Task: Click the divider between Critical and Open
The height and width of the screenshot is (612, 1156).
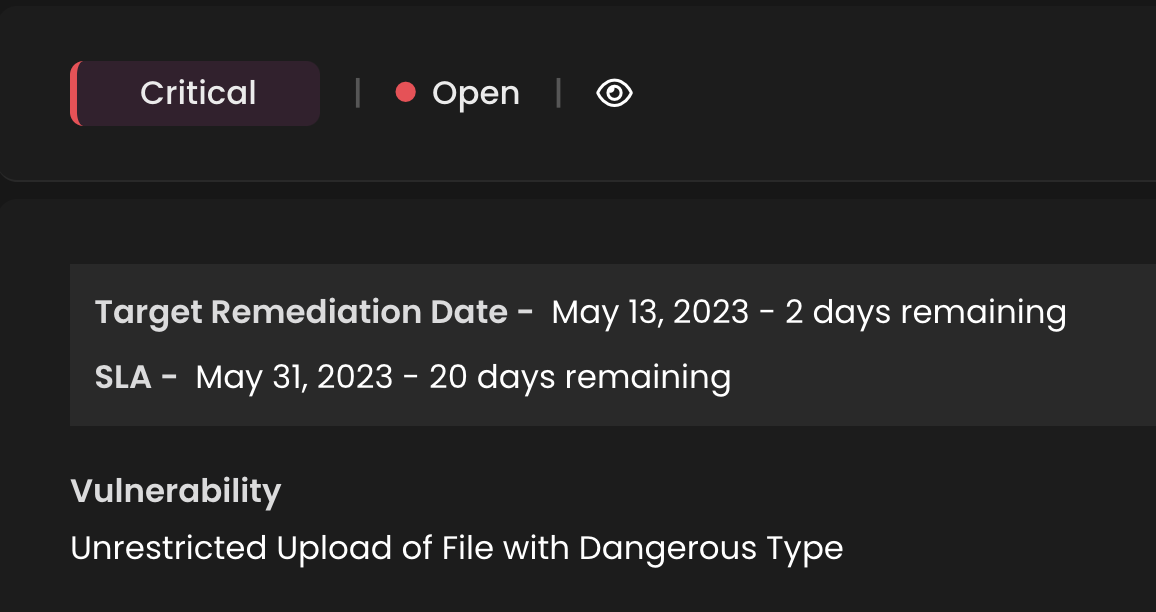Action: pos(357,94)
